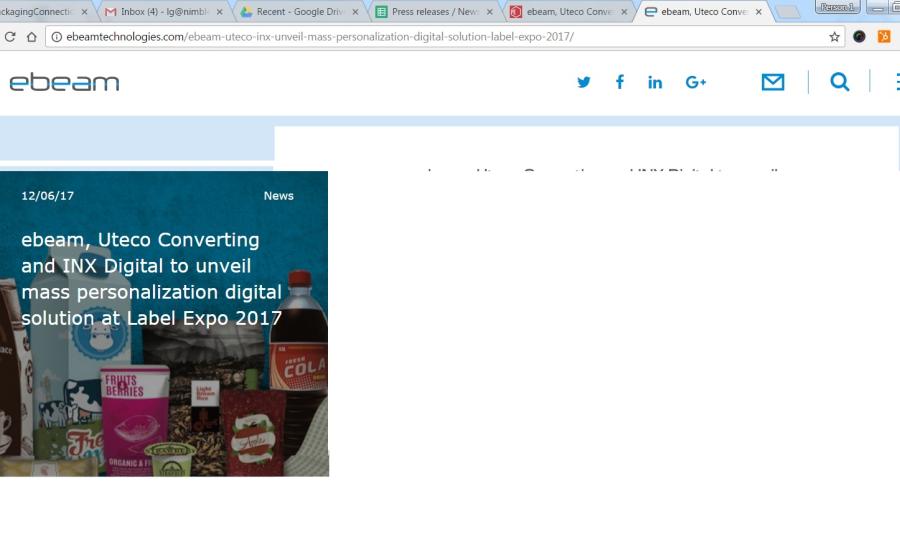Viewport: 900px width, 560px height.
Task: Open the email envelope contact icon
Action: (x=773, y=82)
